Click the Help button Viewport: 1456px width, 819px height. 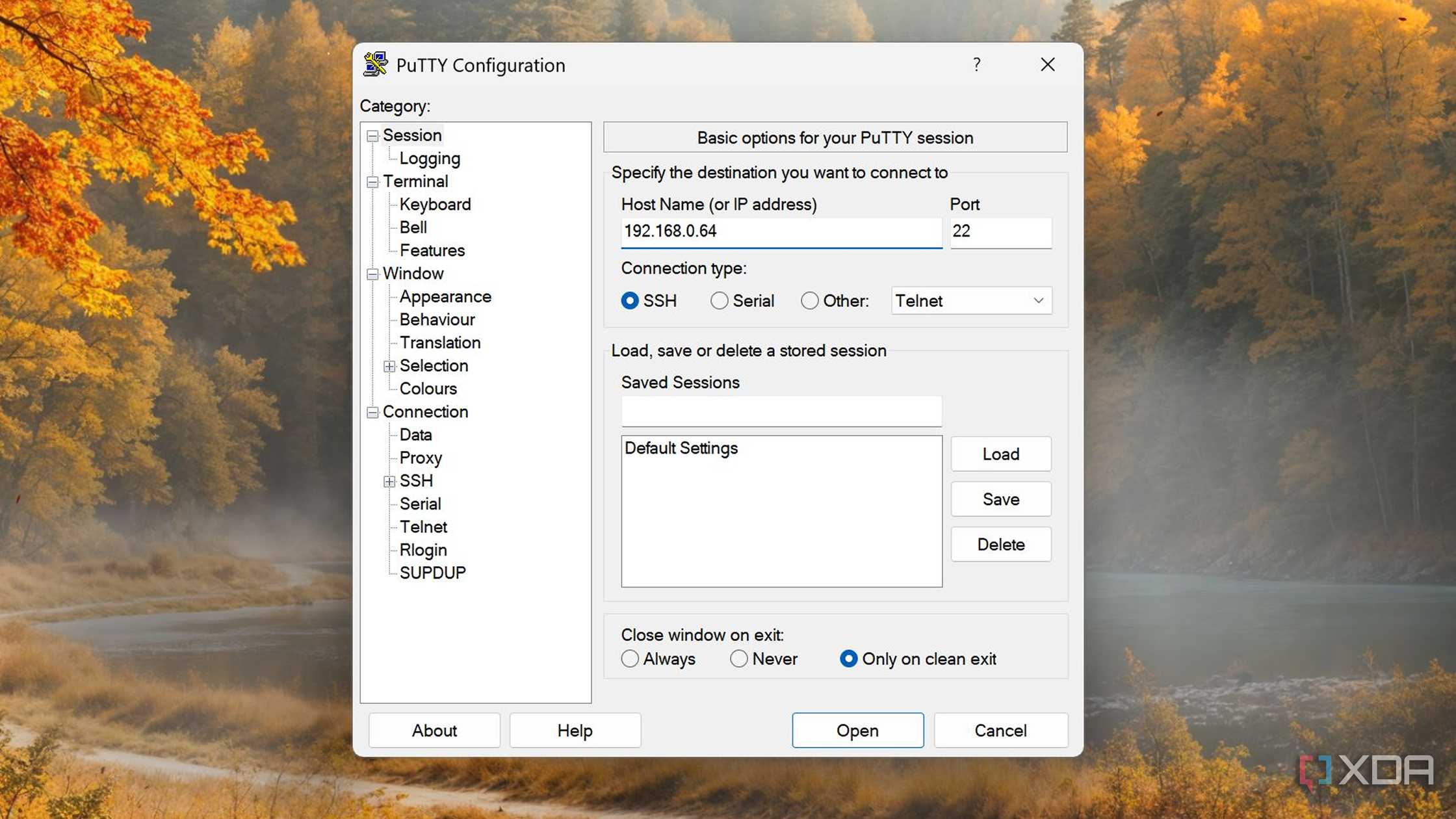[x=575, y=731]
